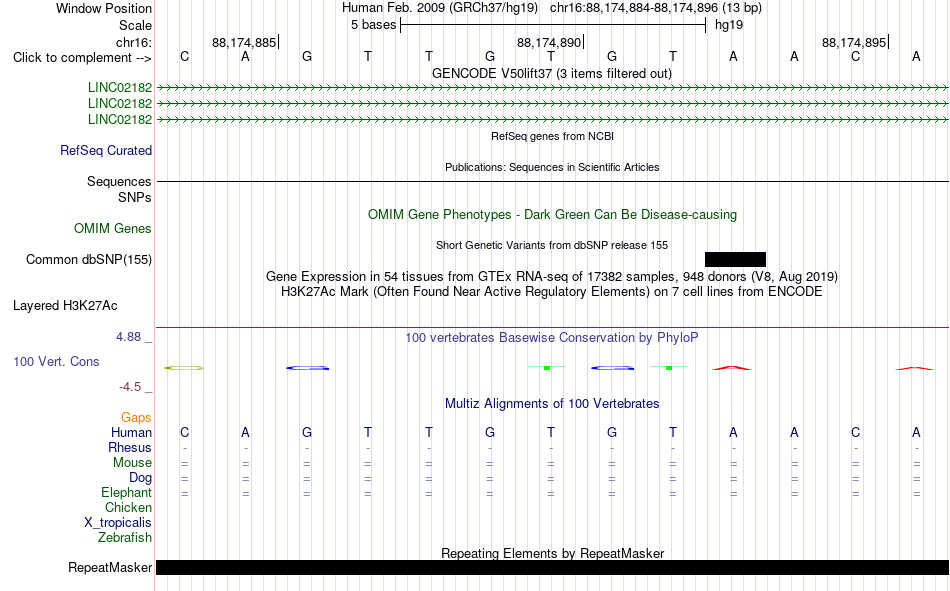Select the Elephant species label
The image size is (950, 591).
click(126, 492)
